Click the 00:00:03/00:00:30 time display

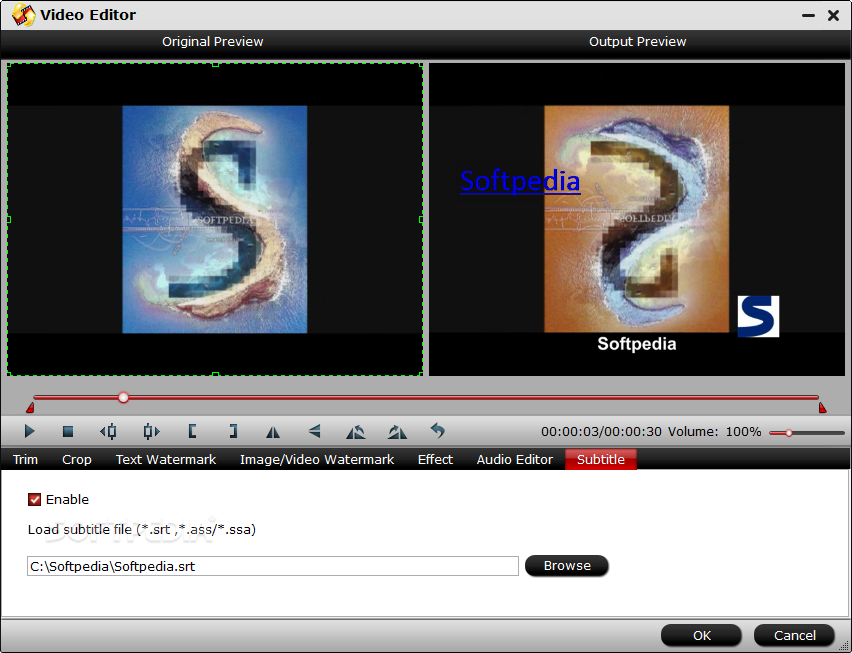pyautogui.click(x=601, y=432)
